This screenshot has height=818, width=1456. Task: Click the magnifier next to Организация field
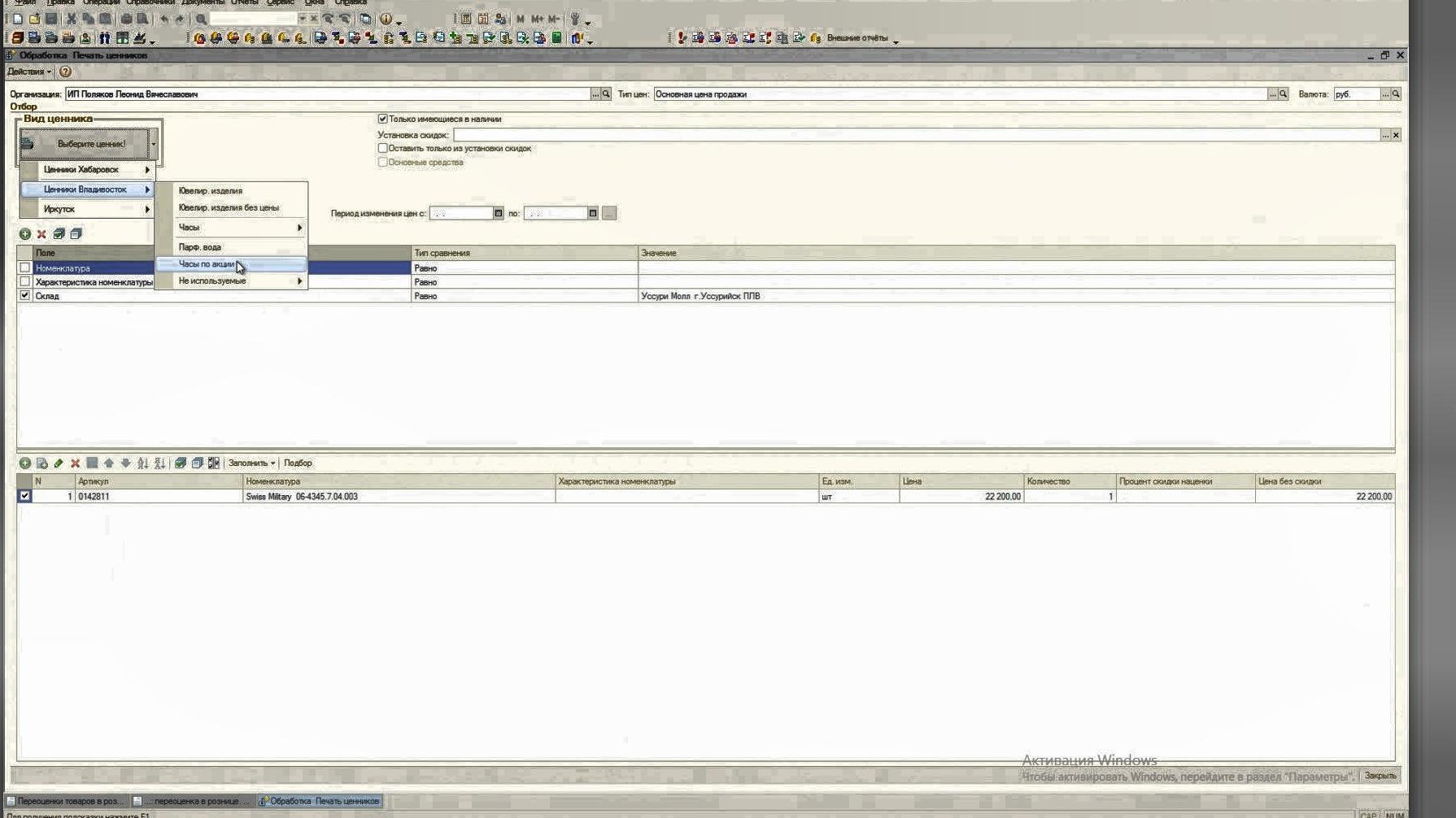click(x=606, y=94)
